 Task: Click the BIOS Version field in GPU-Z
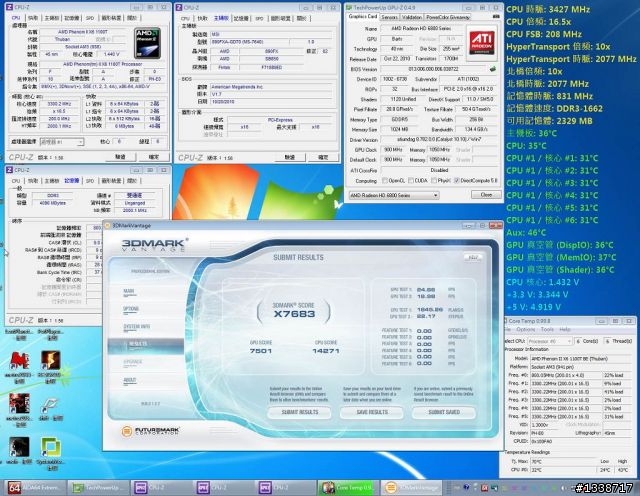[433, 69]
